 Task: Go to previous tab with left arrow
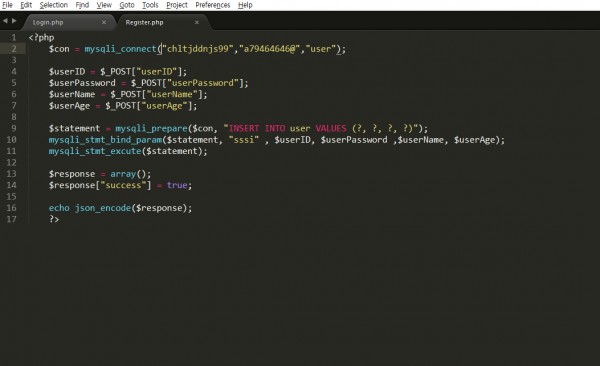pyautogui.click(x=5, y=21)
